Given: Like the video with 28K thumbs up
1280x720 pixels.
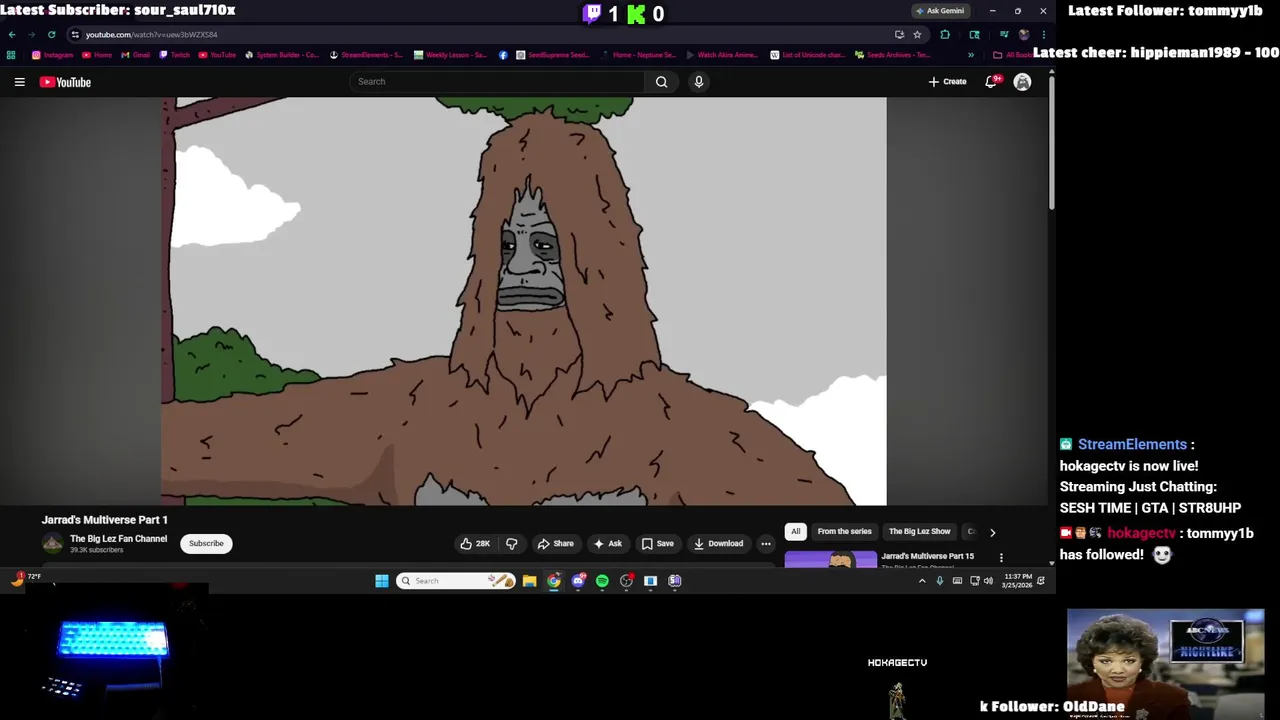Looking at the screenshot, I should [x=475, y=543].
